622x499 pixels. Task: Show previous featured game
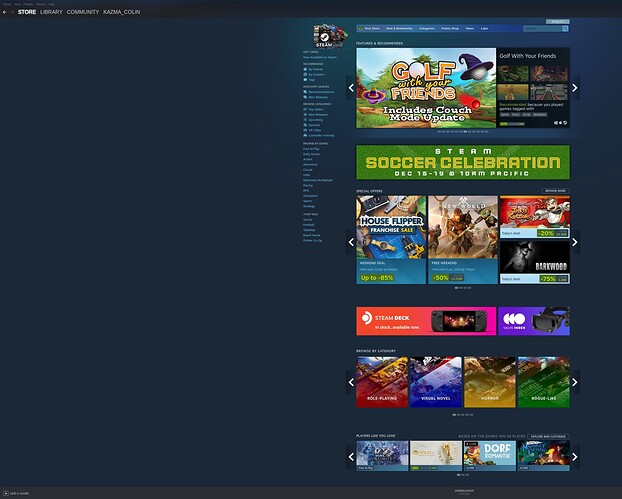(x=351, y=88)
